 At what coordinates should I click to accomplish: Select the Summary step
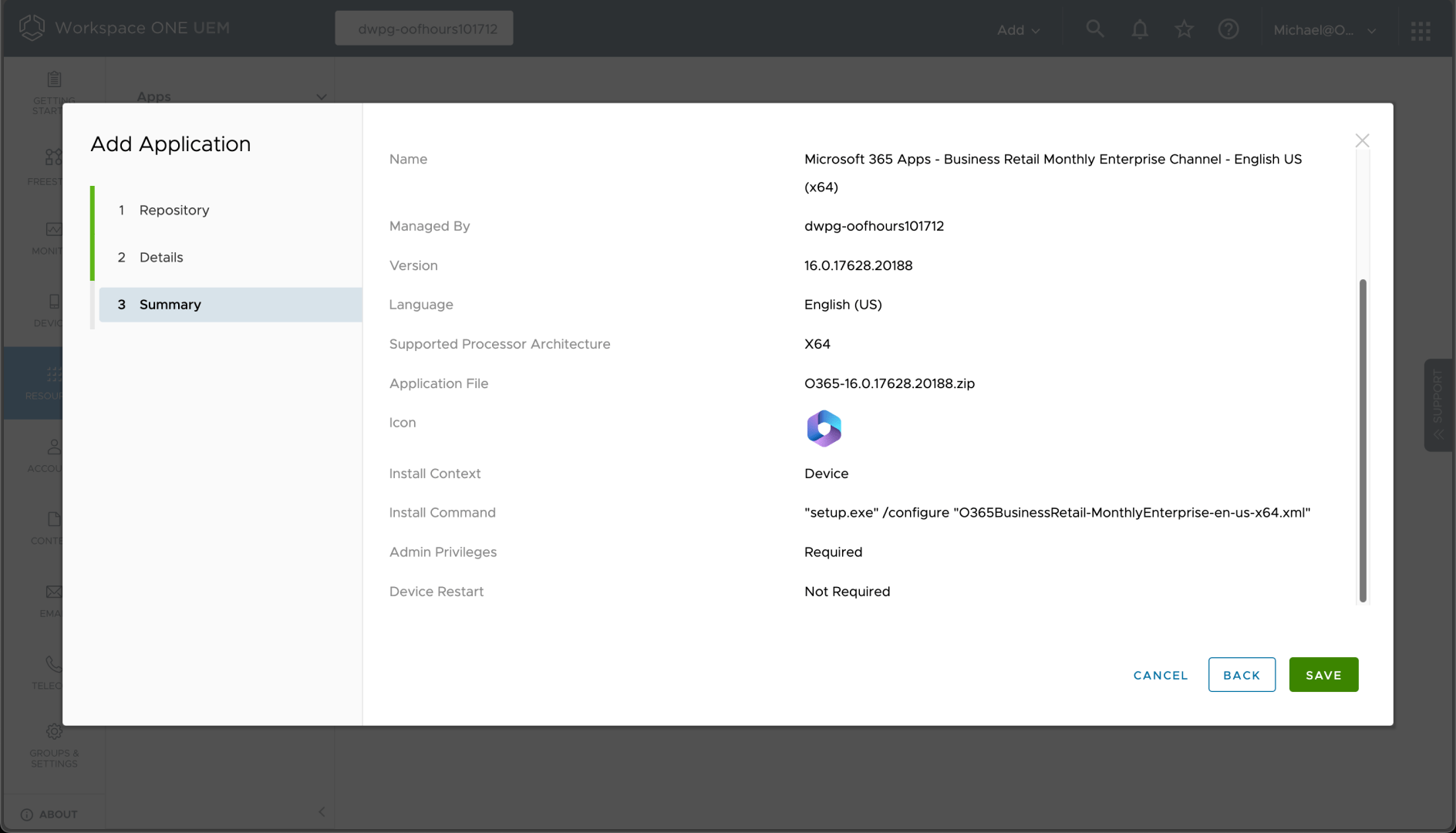(170, 305)
